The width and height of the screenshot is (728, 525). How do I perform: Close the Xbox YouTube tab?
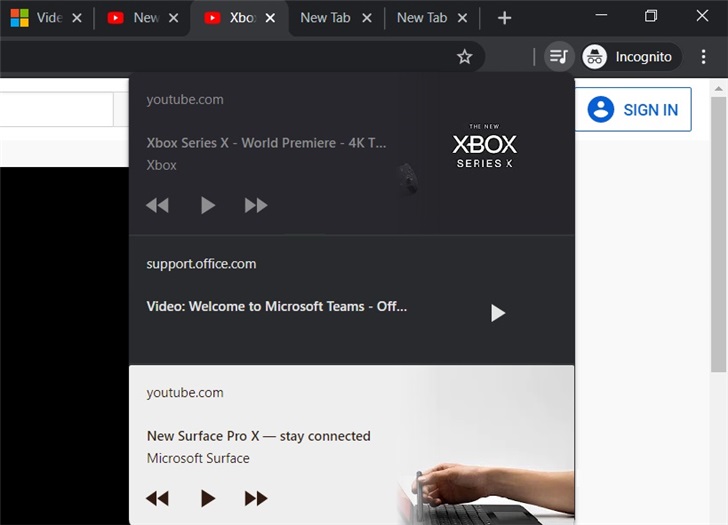pos(270,18)
